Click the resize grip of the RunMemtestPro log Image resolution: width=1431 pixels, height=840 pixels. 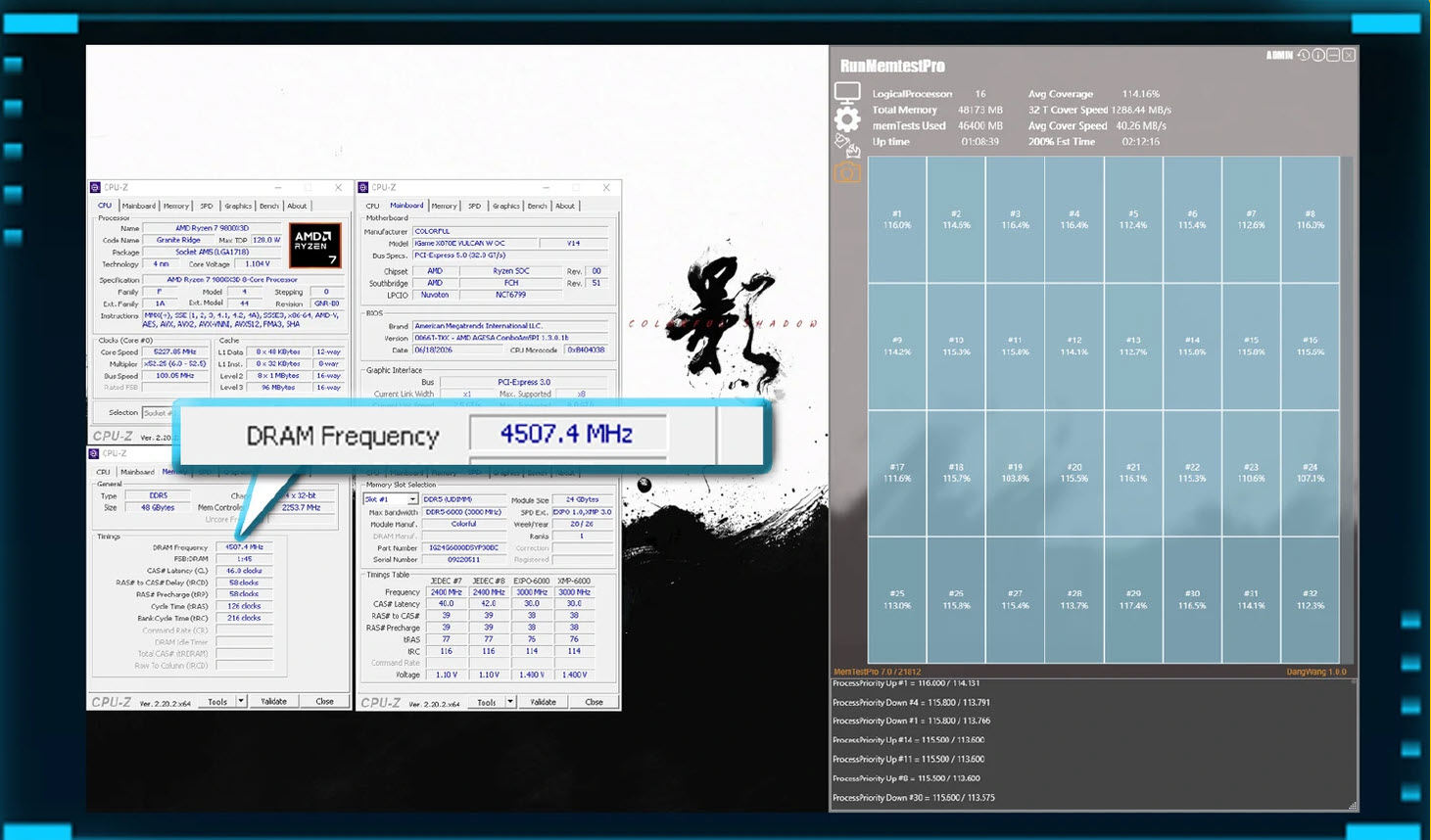[1353, 806]
